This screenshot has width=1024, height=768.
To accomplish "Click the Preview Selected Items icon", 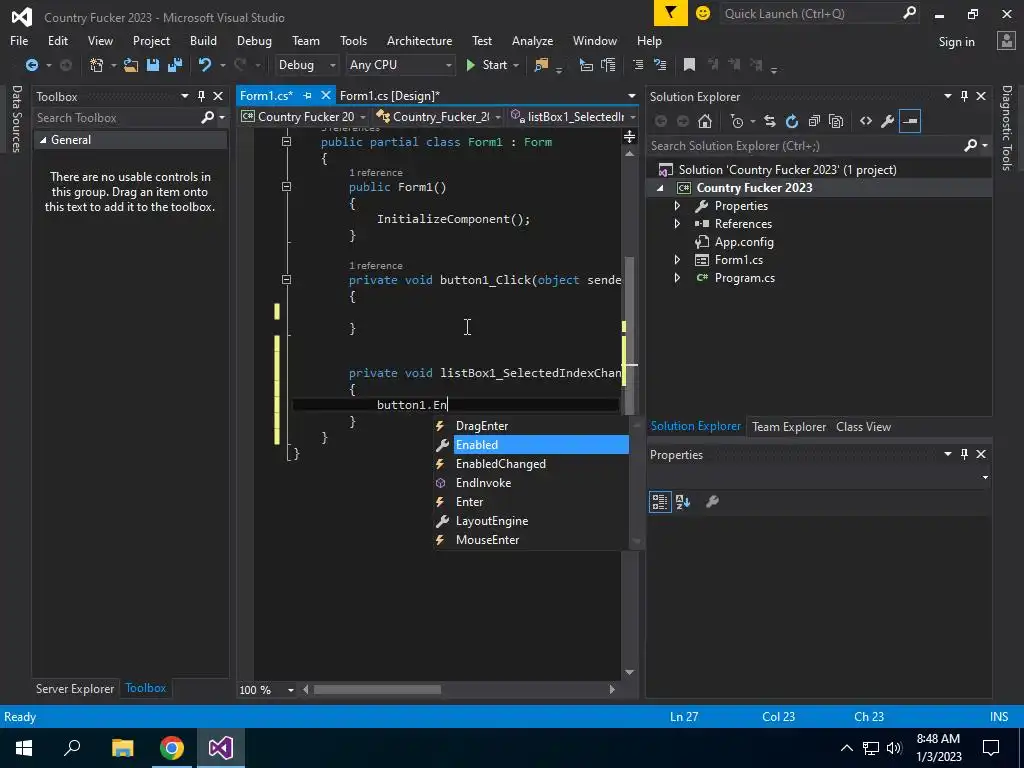I will (910, 121).
